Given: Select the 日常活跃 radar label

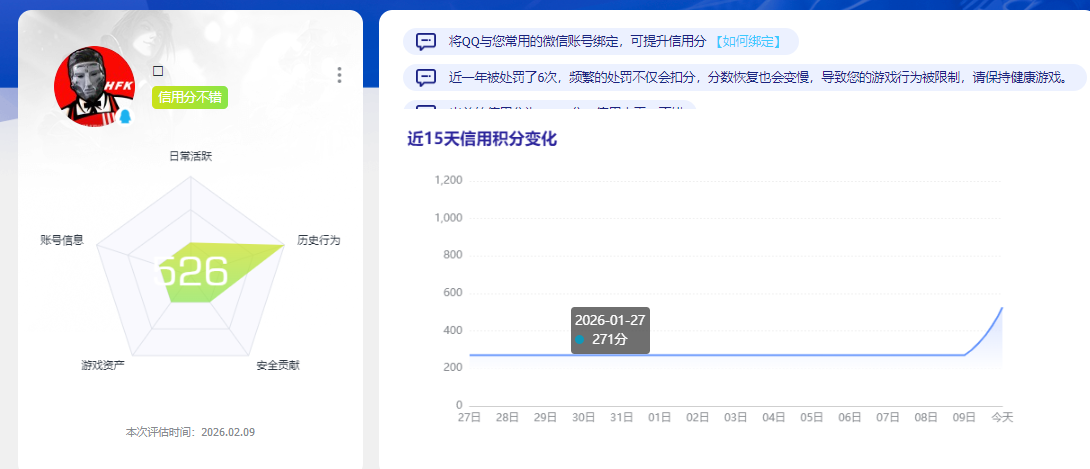Looking at the screenshot, I should click(190, 156).
